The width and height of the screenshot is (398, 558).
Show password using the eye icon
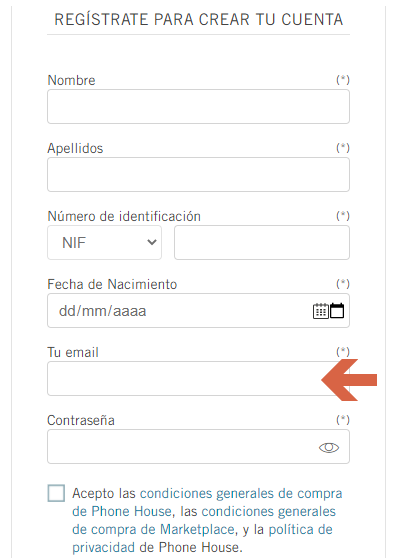point(329,447)
